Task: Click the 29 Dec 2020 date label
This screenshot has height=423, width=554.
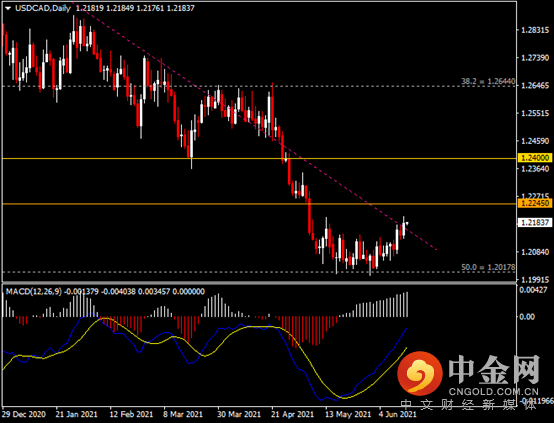Action: [24, 414]
